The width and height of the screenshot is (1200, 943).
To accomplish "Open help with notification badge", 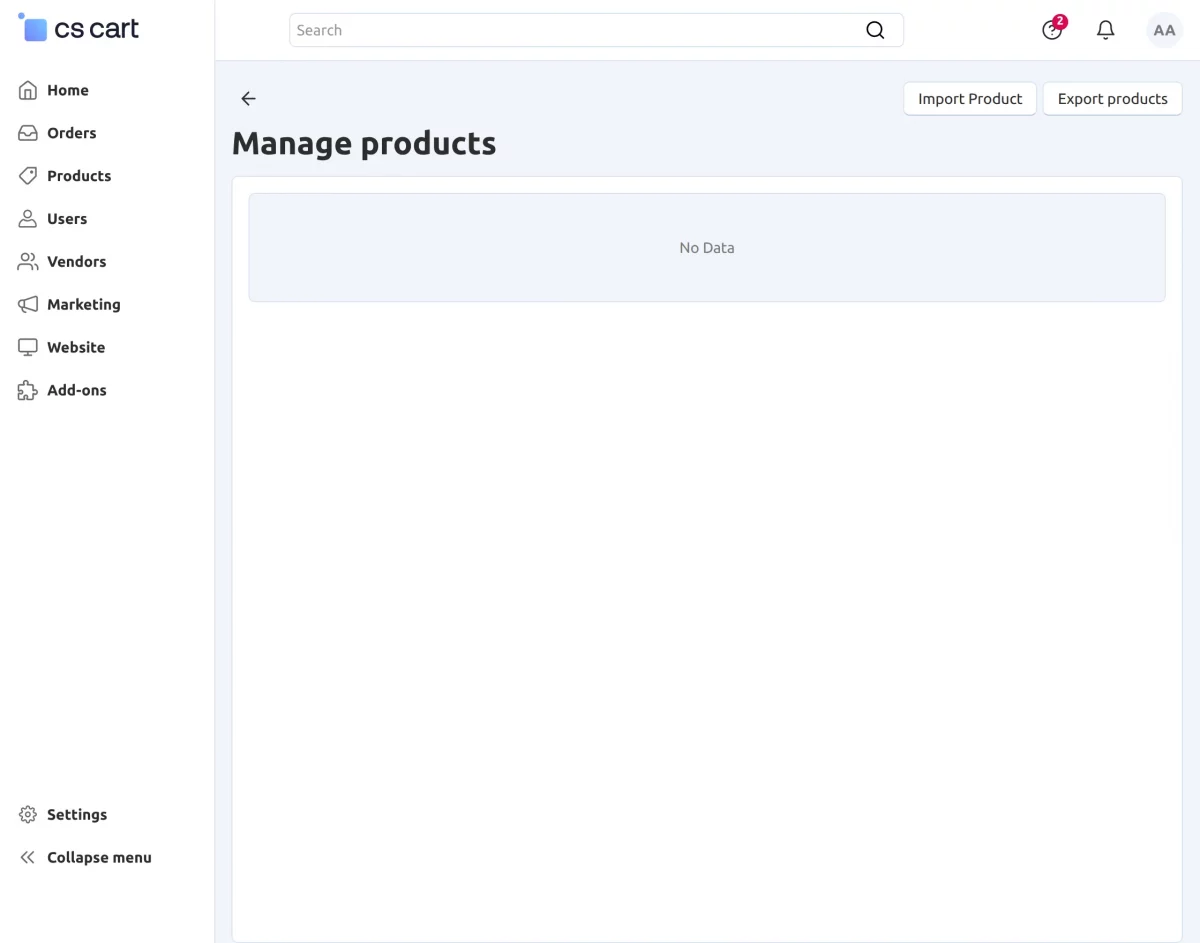I will (x=1053, y=29).
